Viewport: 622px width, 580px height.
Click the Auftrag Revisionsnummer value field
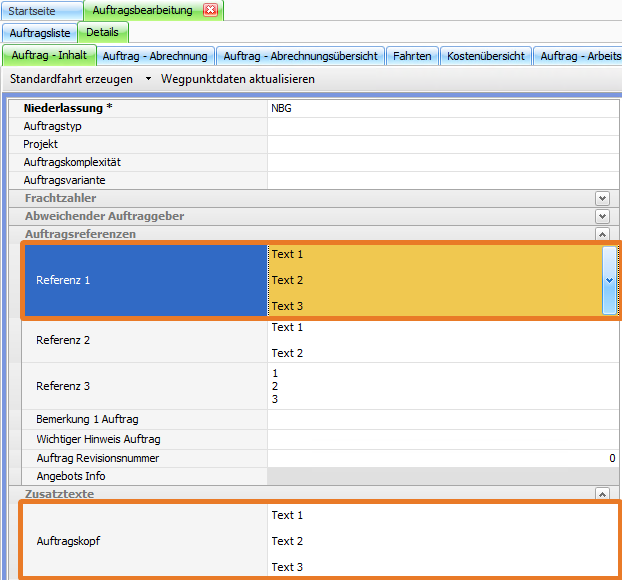coord(440,458)
